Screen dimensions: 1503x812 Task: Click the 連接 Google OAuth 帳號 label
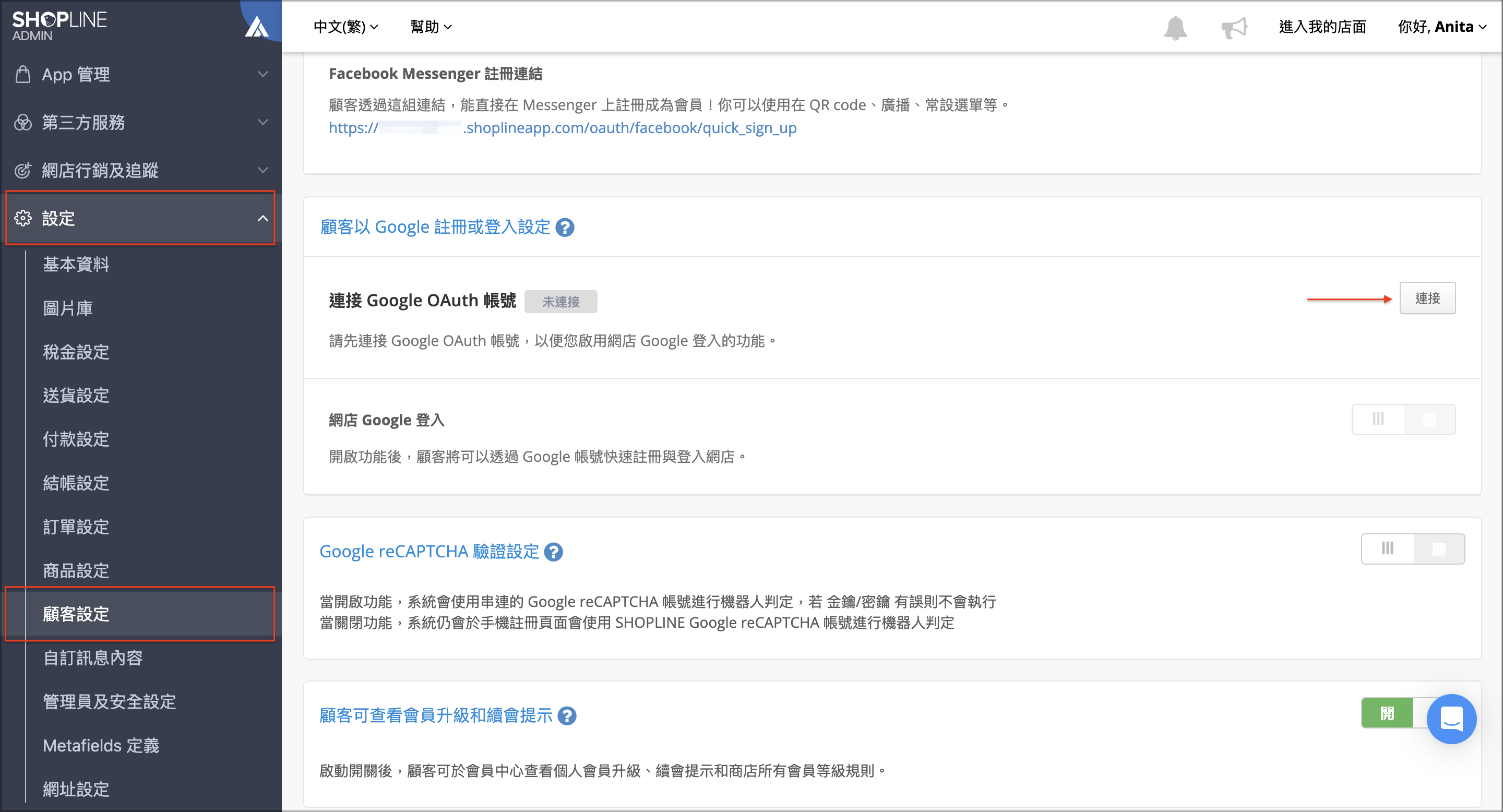point(422,301)
